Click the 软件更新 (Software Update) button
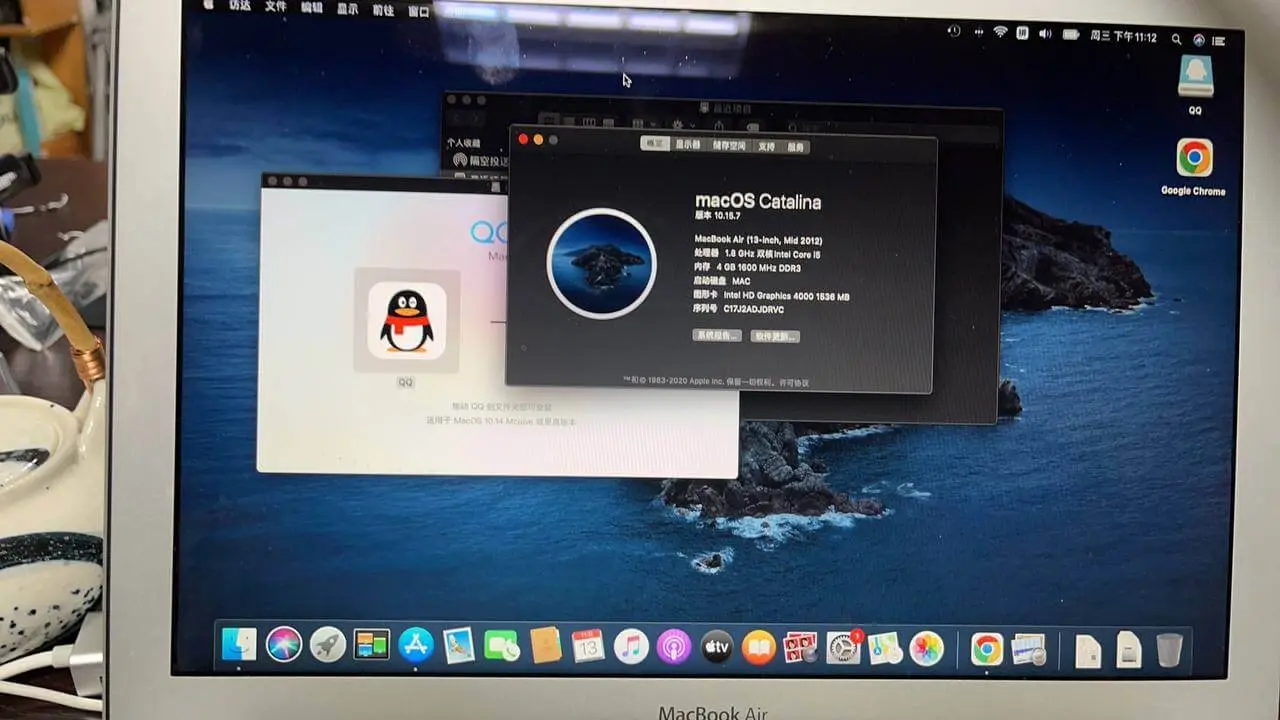The image size is (1280, 720). (x=775, y=336)
